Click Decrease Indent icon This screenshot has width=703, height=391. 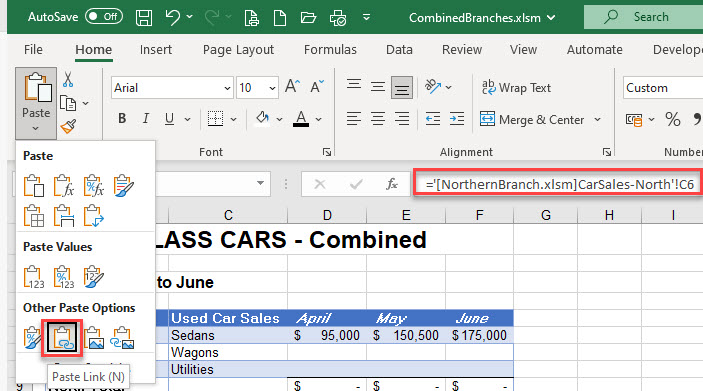433,119
